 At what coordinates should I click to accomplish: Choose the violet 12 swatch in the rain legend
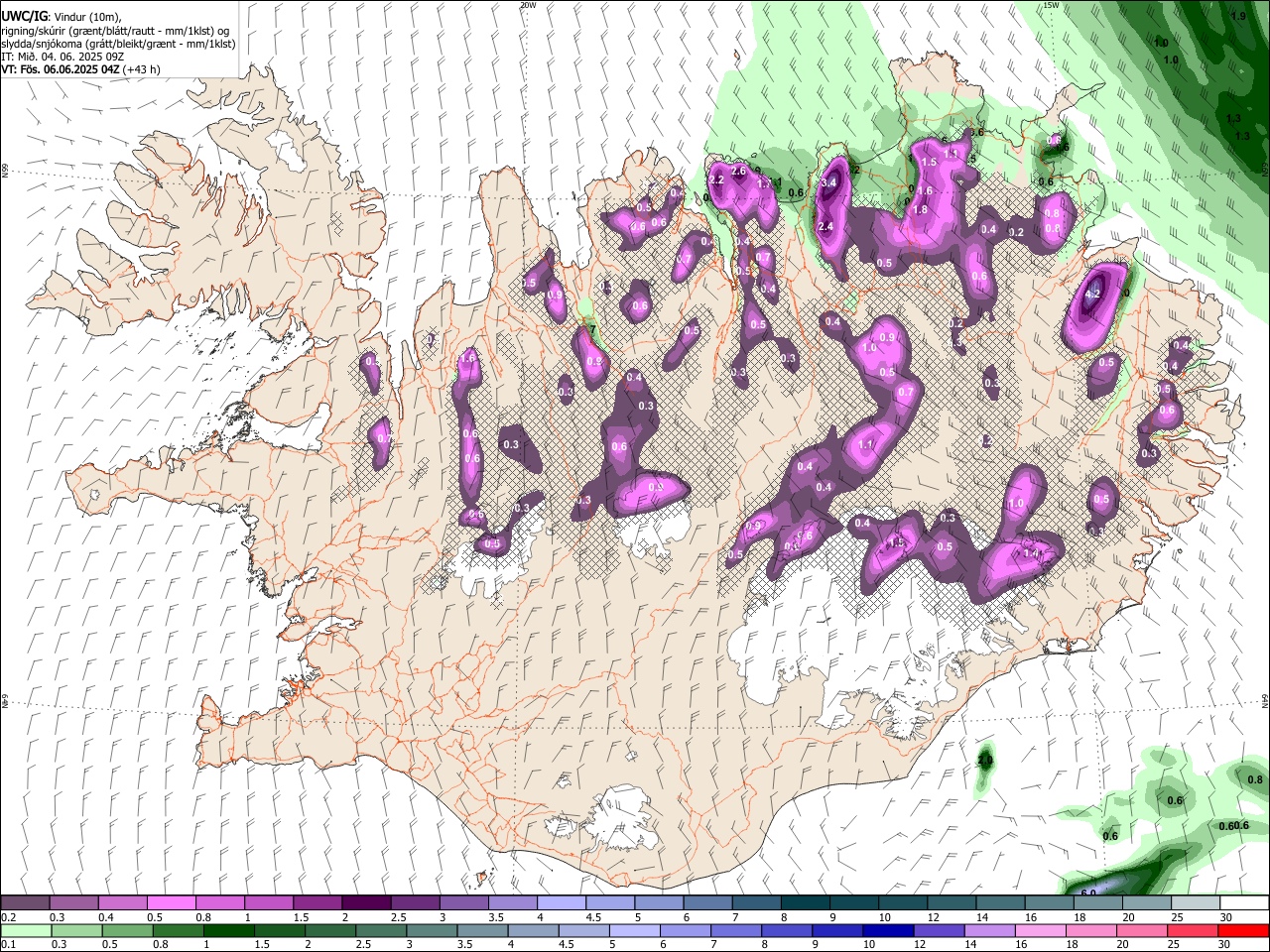[x=939, y=931]
